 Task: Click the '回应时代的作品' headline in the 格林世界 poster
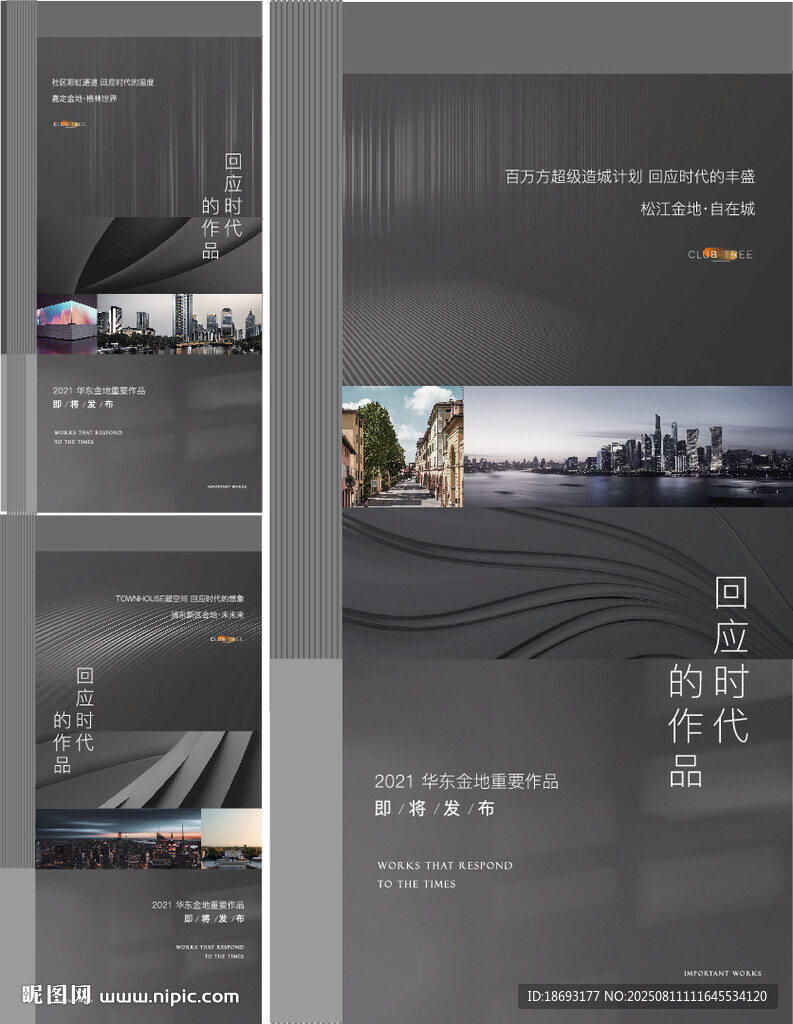click(222, 206)
